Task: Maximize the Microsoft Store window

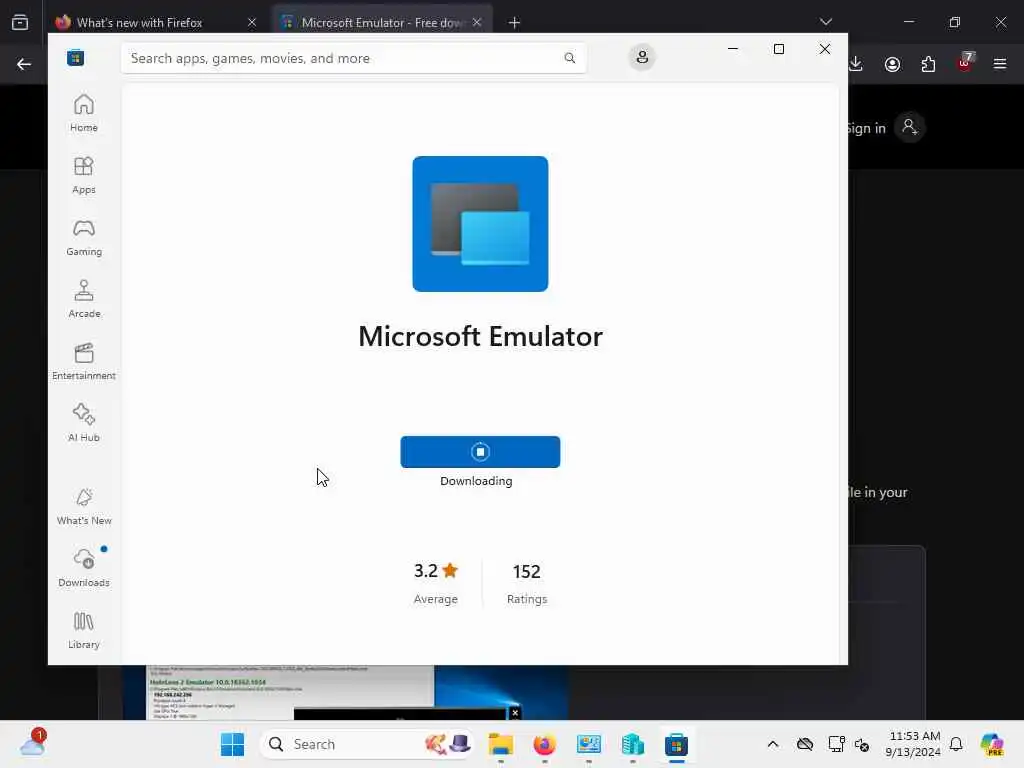Action: [778, 49]
